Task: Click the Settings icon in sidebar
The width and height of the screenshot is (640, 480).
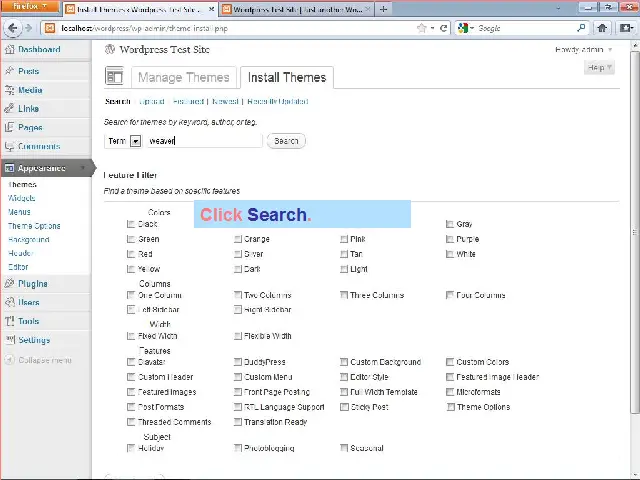Action: (x=9, y=340)
